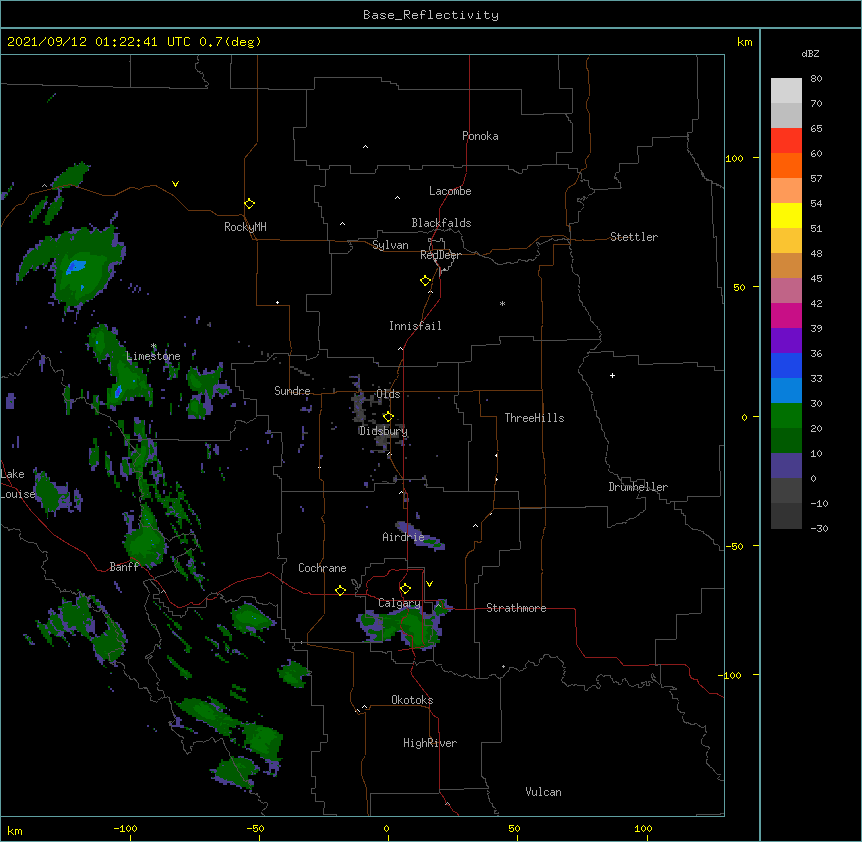Click the Cochrane label
The height and width of the screenshot is (842, 862).
(322, 568)
